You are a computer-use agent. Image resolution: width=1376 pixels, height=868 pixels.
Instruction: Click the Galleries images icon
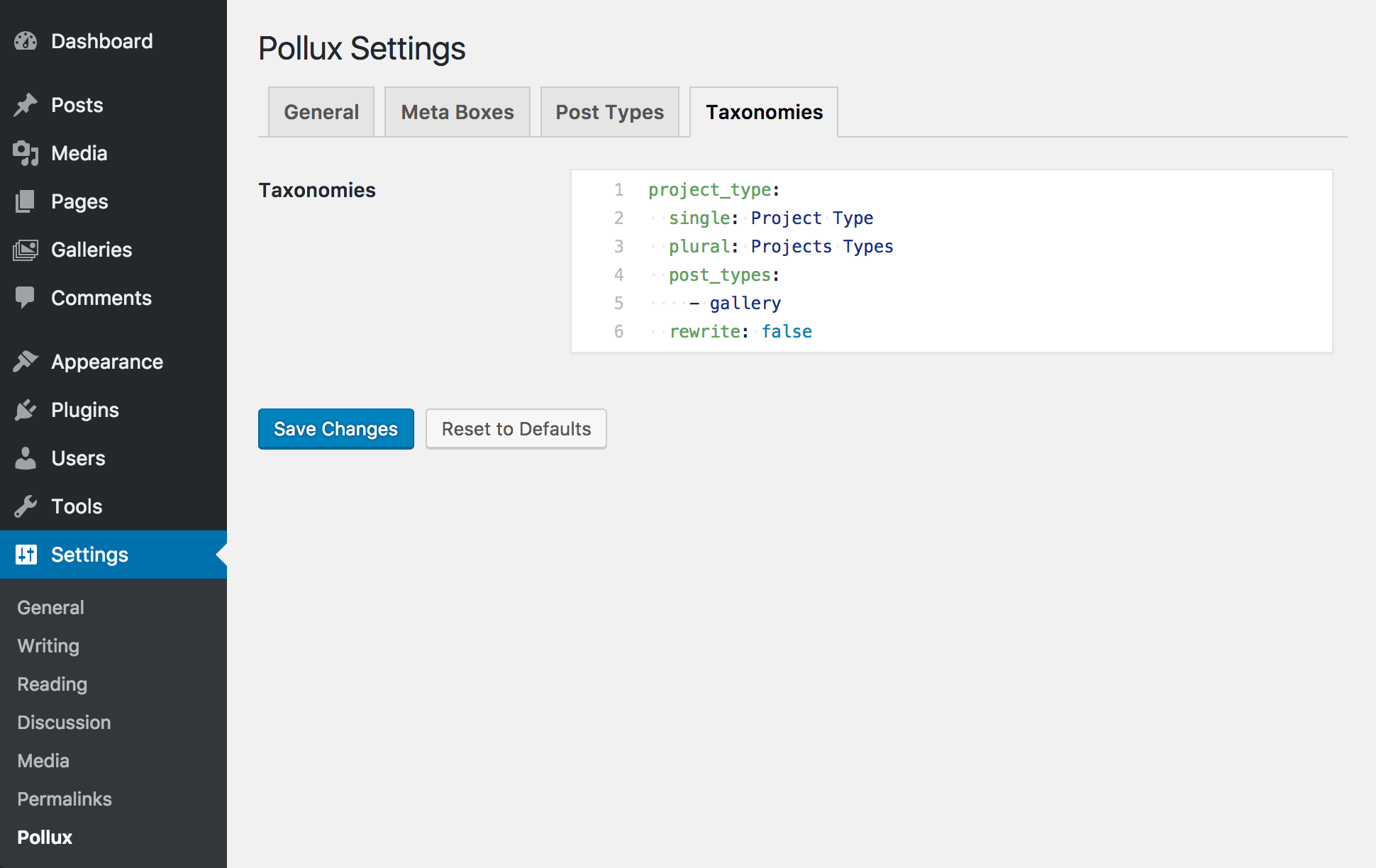coord(26,250)
